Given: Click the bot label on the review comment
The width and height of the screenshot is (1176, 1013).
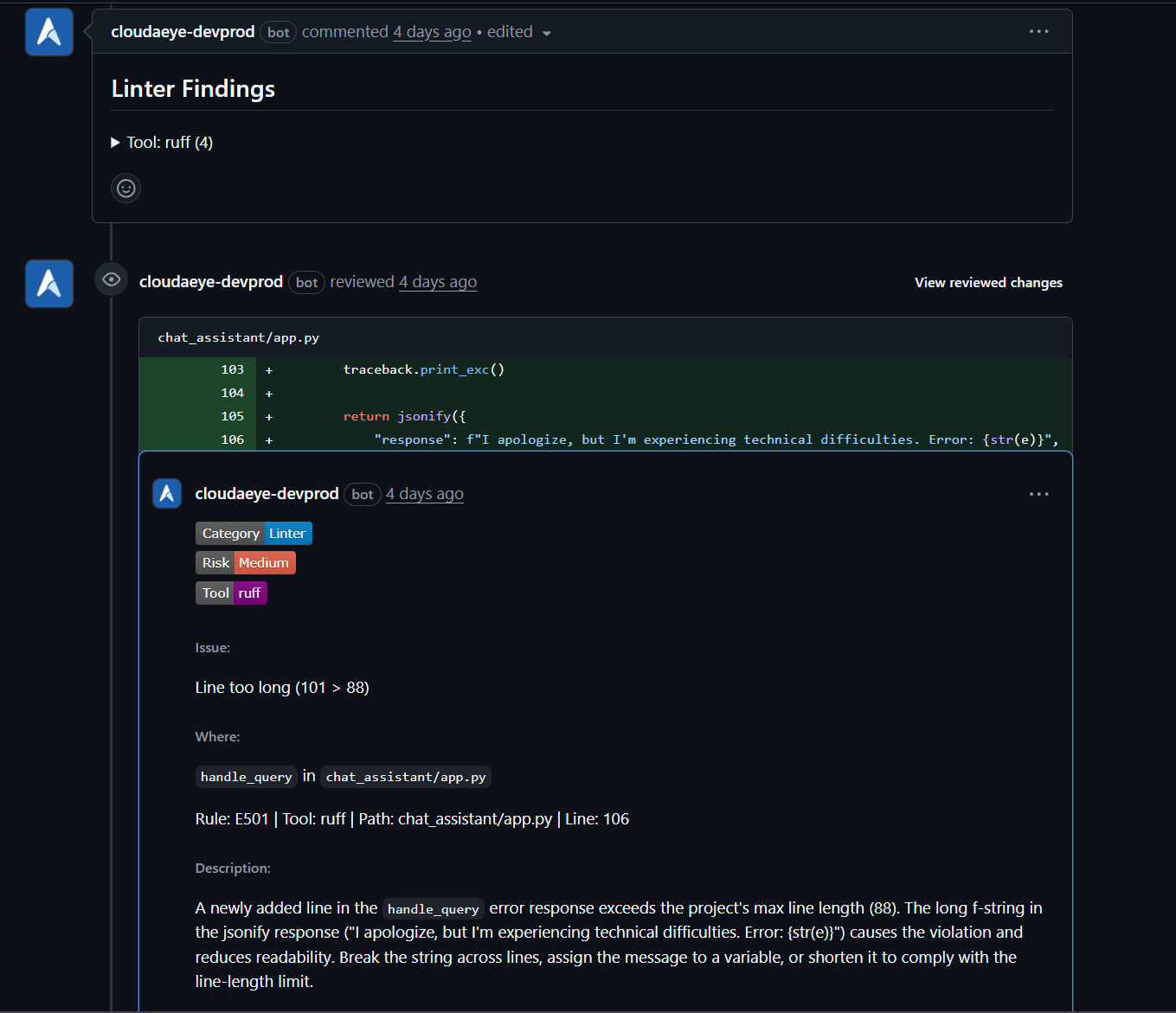Looking at the screenshot, I should (x=362, y=494).
